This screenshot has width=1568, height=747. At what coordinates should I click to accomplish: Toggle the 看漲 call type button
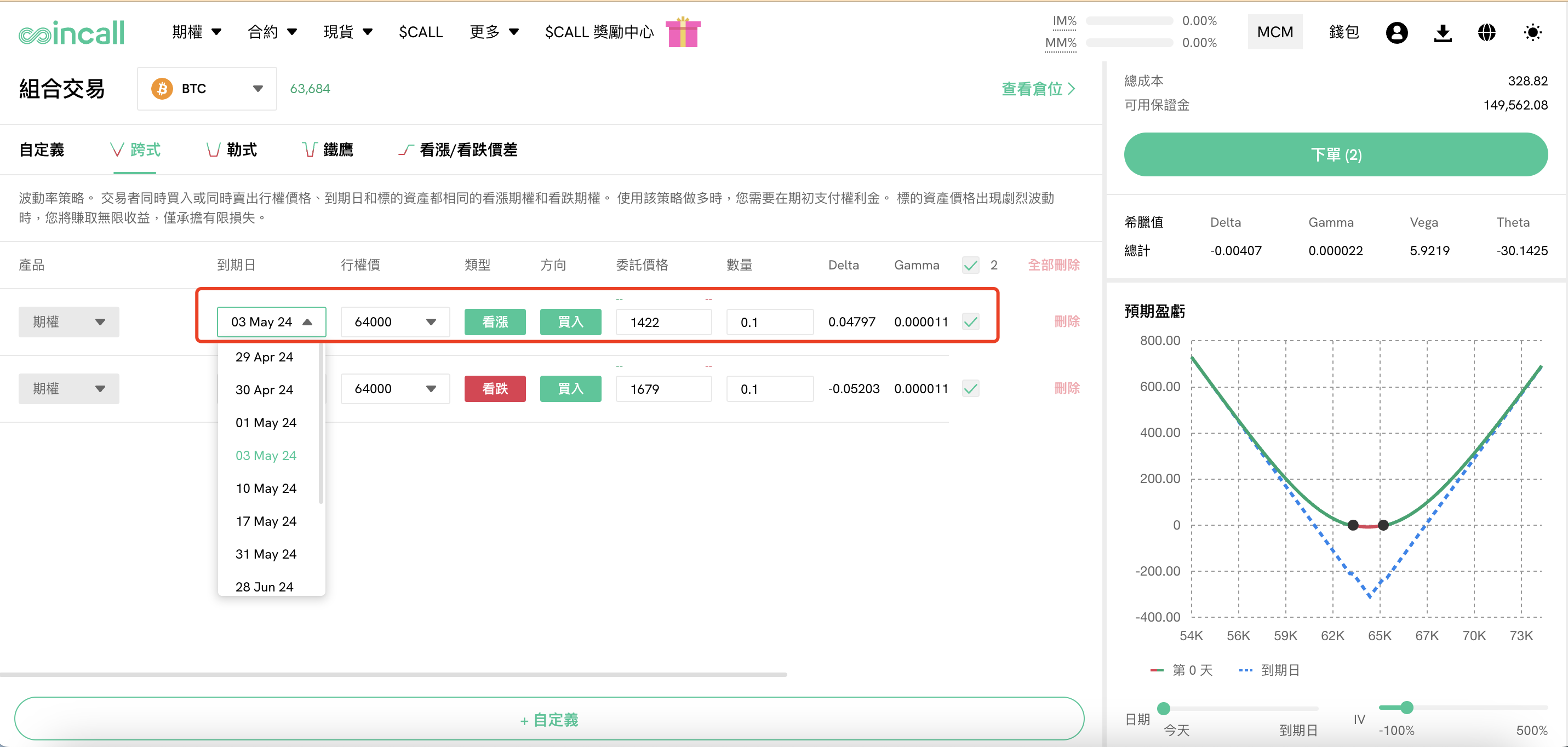pos(495,322)
